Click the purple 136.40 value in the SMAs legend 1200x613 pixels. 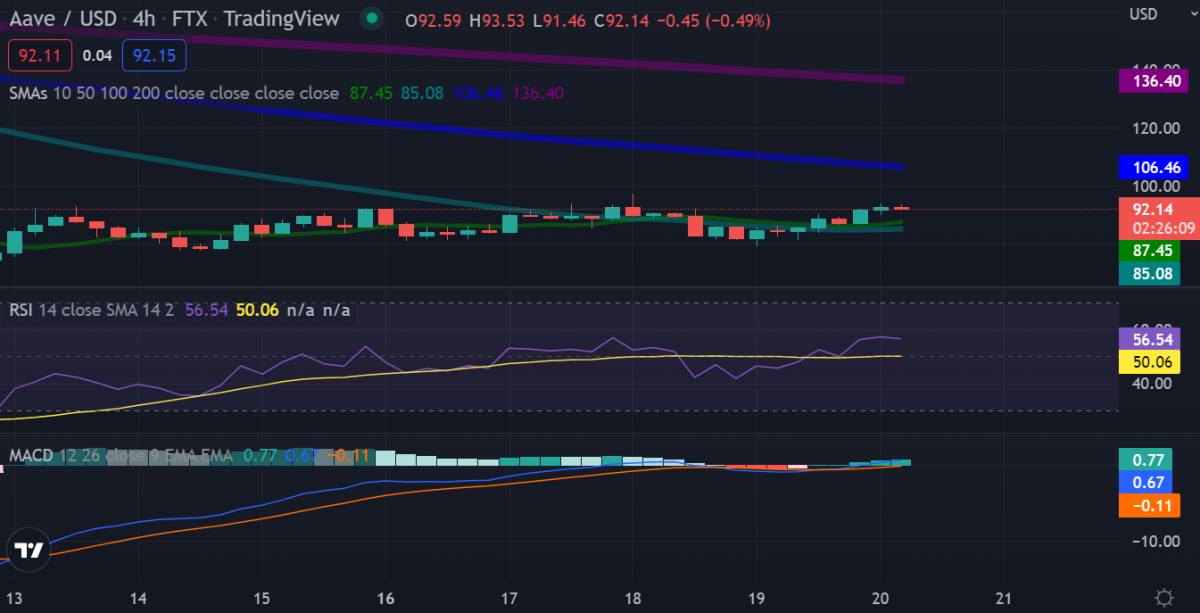pyautogui.click(x=538, y=93)
